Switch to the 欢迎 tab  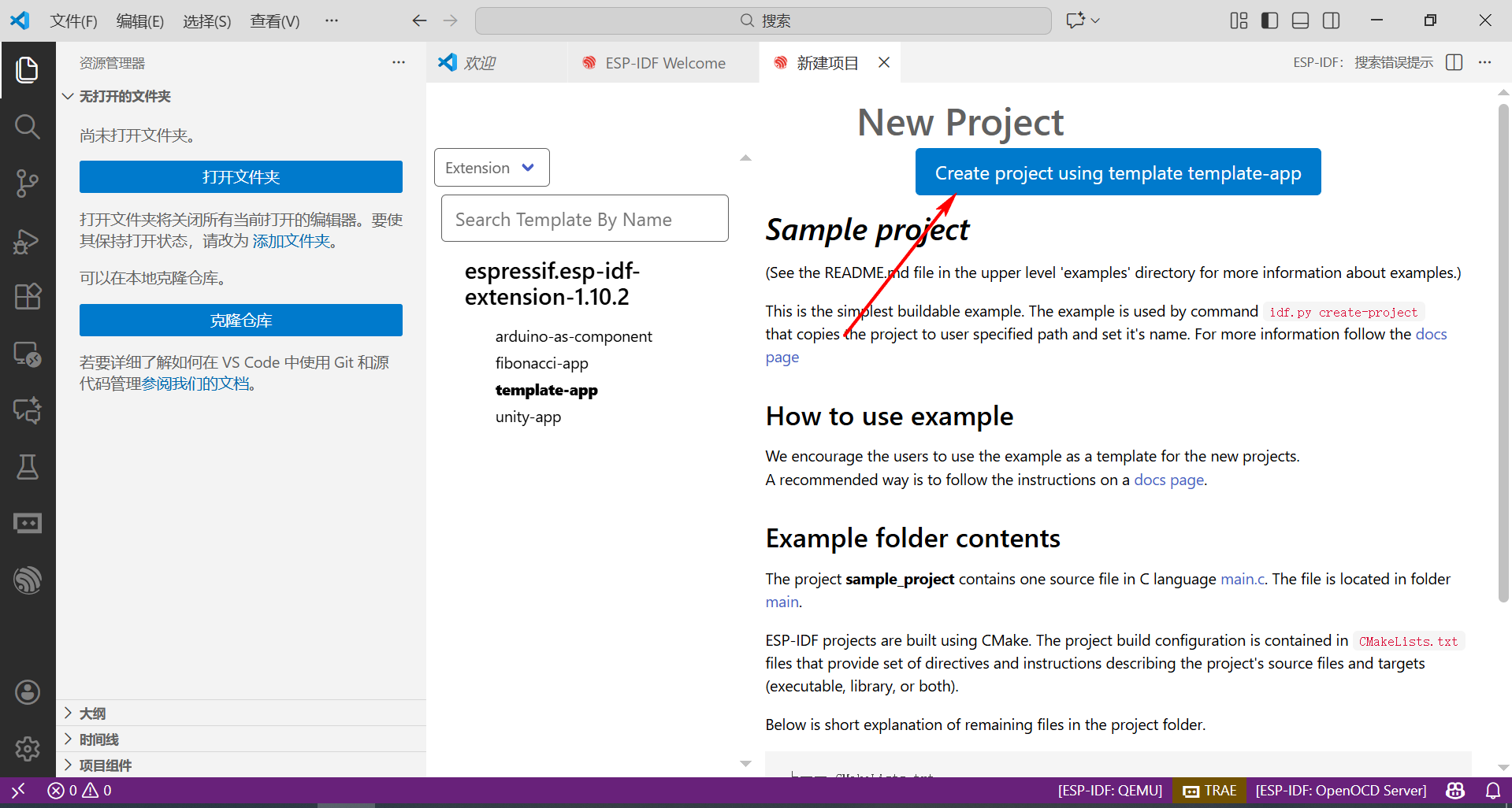tap(496, 62)
